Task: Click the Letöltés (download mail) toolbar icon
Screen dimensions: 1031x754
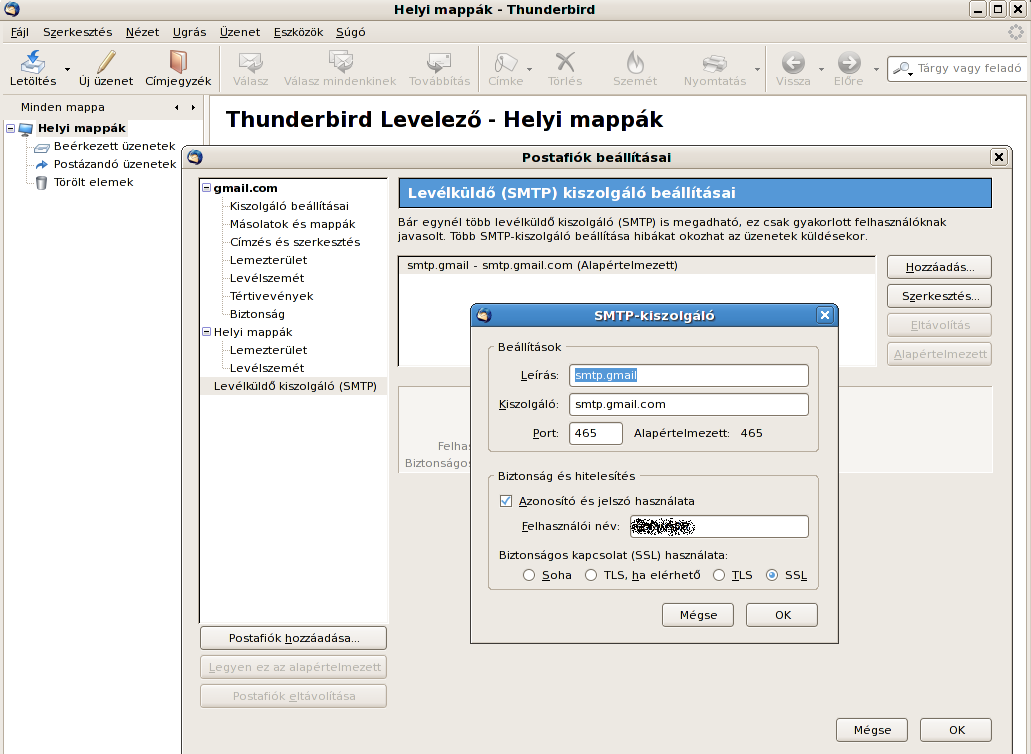Action: [x=33, y=63]
